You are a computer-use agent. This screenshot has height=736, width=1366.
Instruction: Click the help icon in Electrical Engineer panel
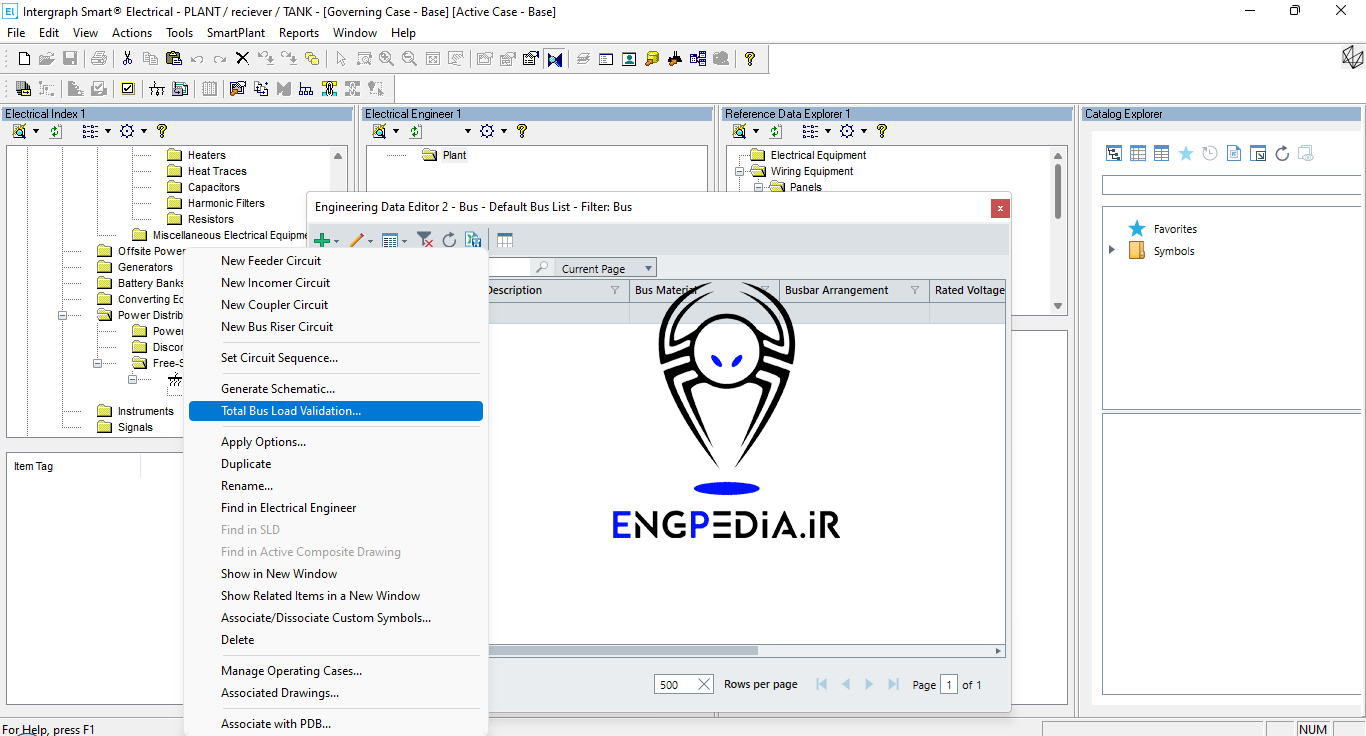tap(521, 131)
